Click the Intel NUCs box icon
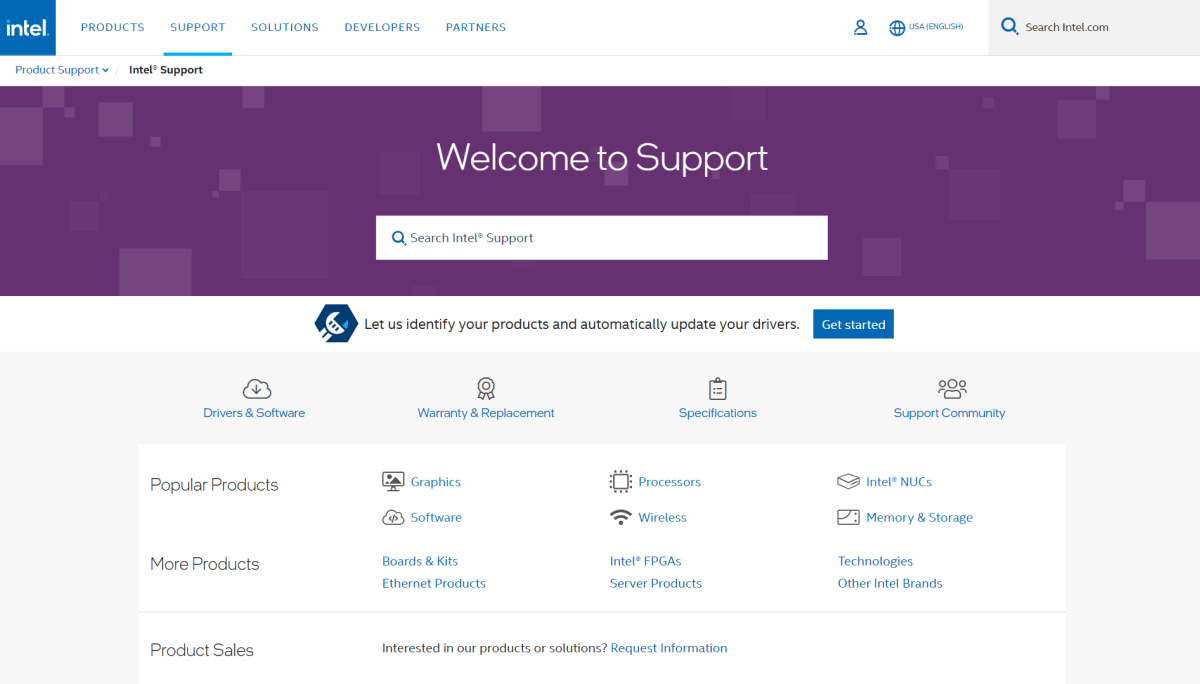The width and height of the screenshot is (1200, 684). (x=848, y=482)
